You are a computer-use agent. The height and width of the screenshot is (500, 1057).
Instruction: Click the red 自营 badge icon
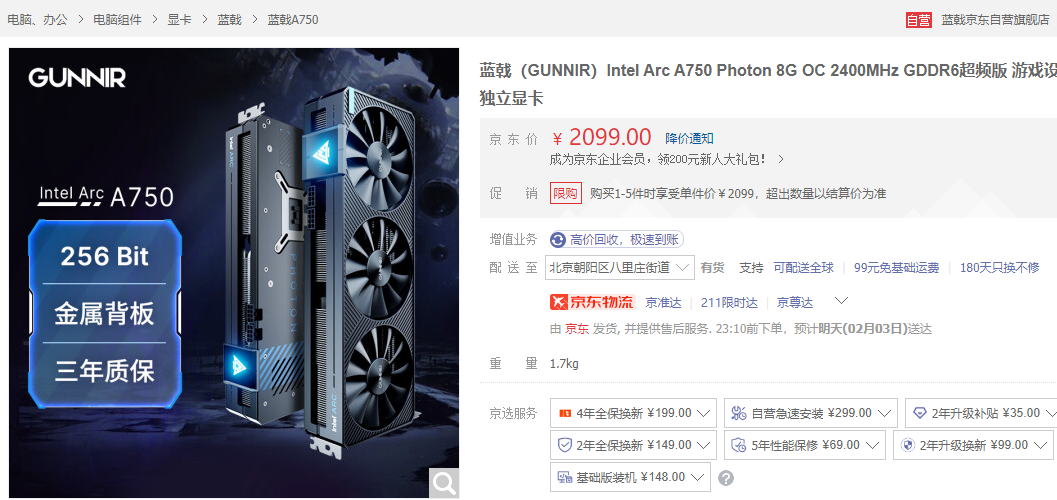[x=918, y=20]
